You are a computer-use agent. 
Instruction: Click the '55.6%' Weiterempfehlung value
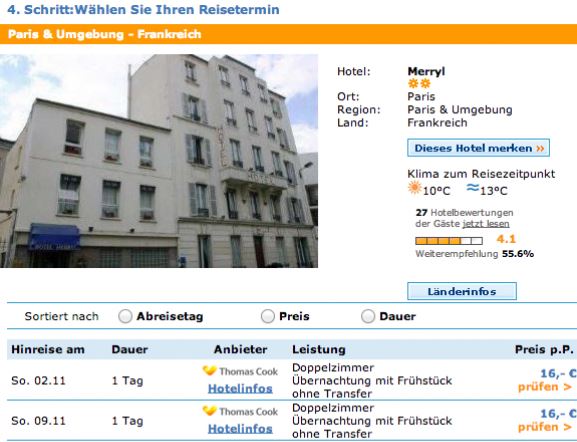518,254
